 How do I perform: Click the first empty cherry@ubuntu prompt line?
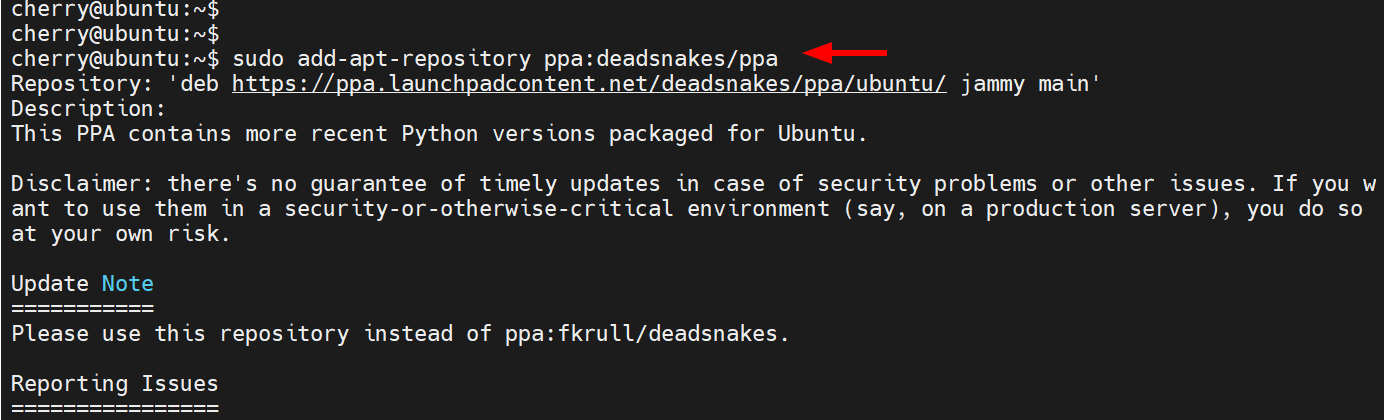115,9
